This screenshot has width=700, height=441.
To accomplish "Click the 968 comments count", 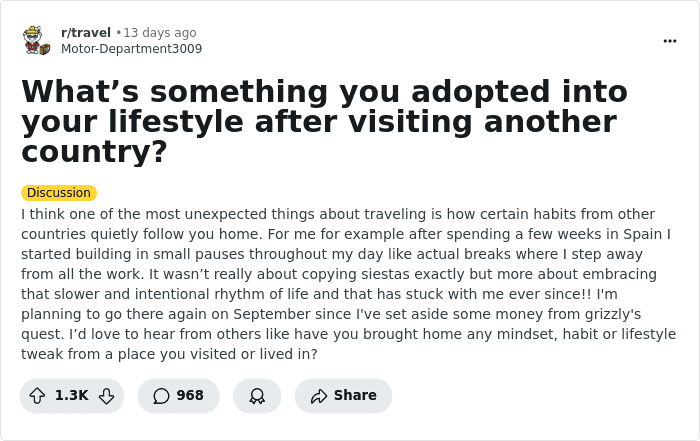I will coord(190,396).
